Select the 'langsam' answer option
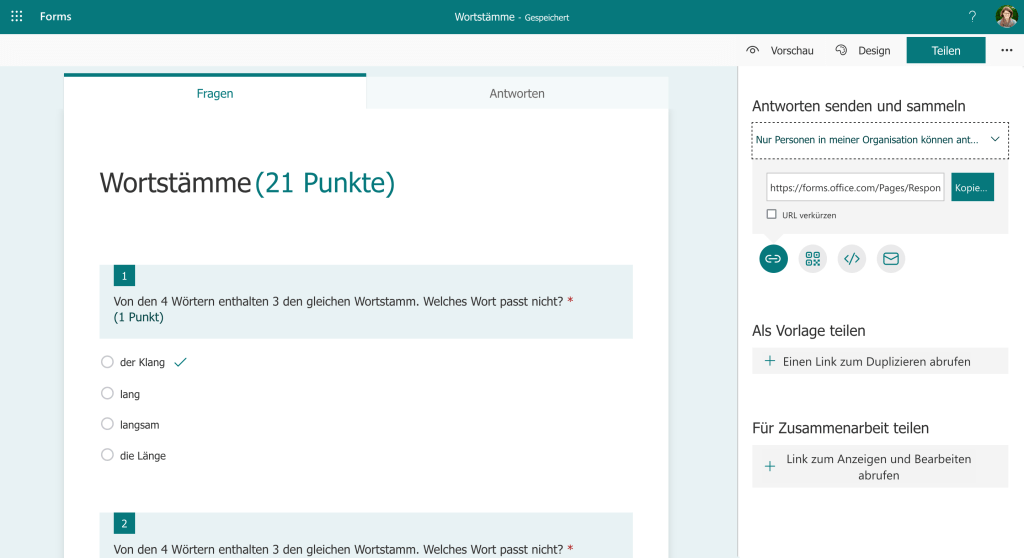Screen dimensions: 1024x558 [108, 424]
